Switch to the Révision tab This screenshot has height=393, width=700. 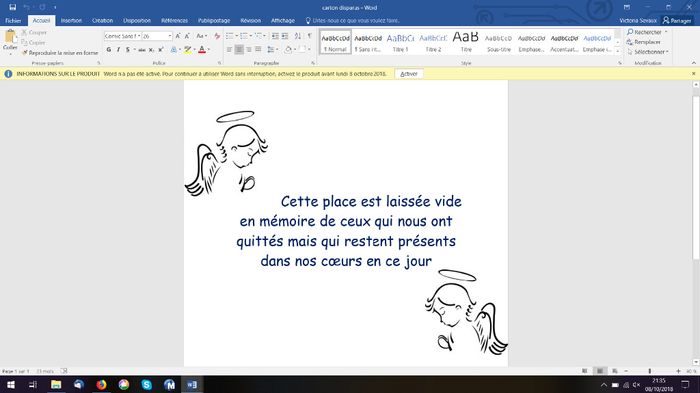(250, 21)
